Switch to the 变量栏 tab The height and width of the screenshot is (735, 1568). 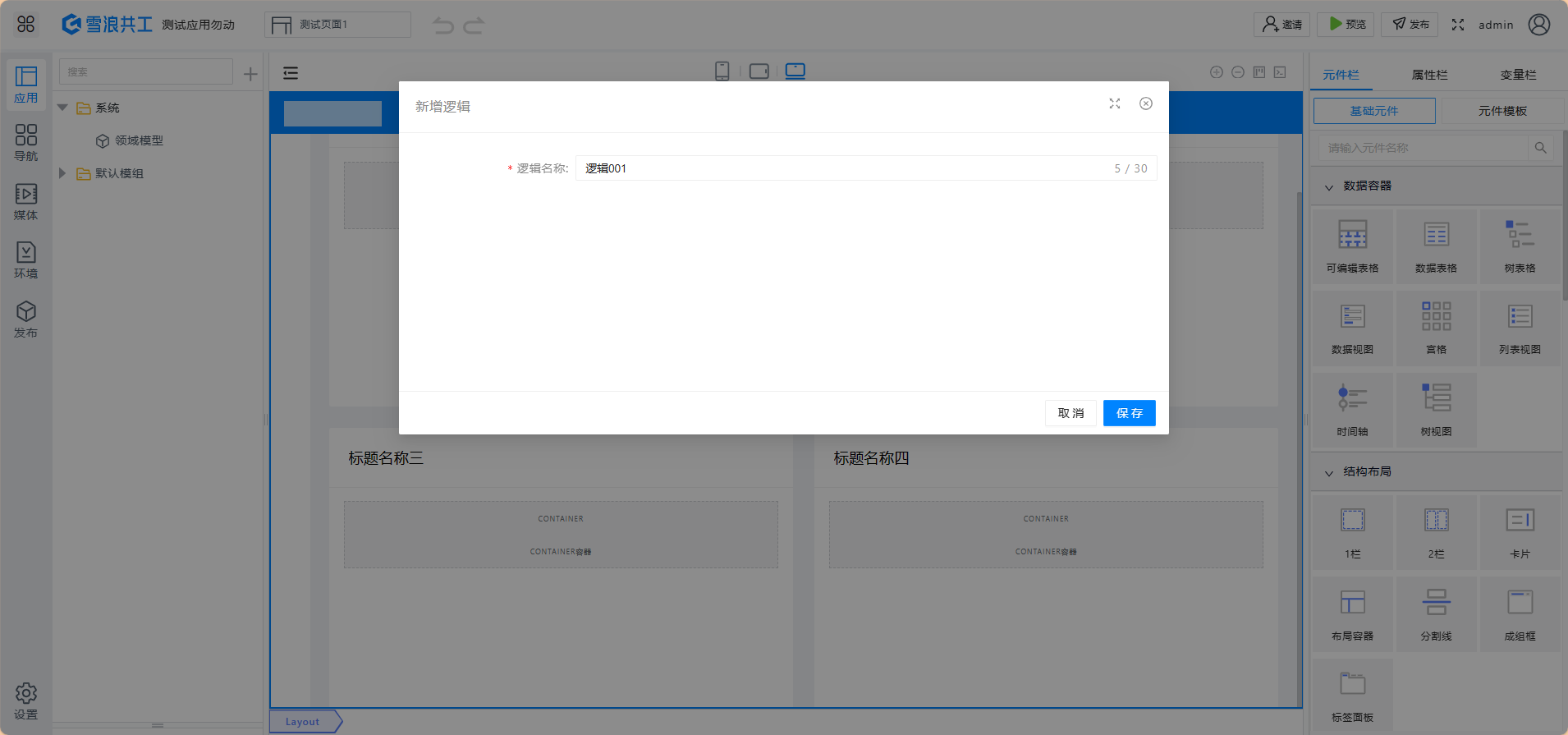(x=1518, y=75)
